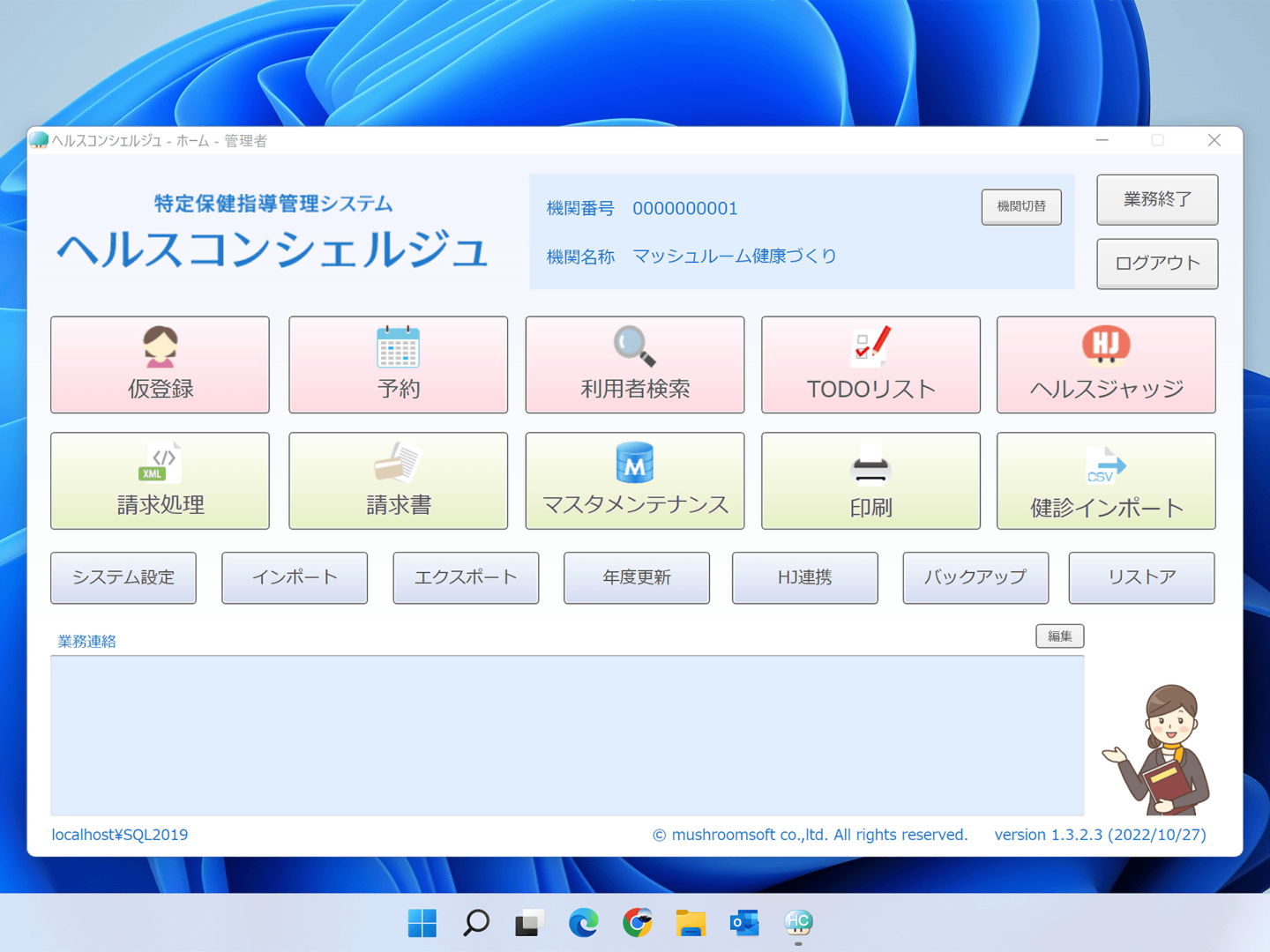Click the エクスポート button
Viewport: 1270px width, 952px height.
[x=466, y=577]
